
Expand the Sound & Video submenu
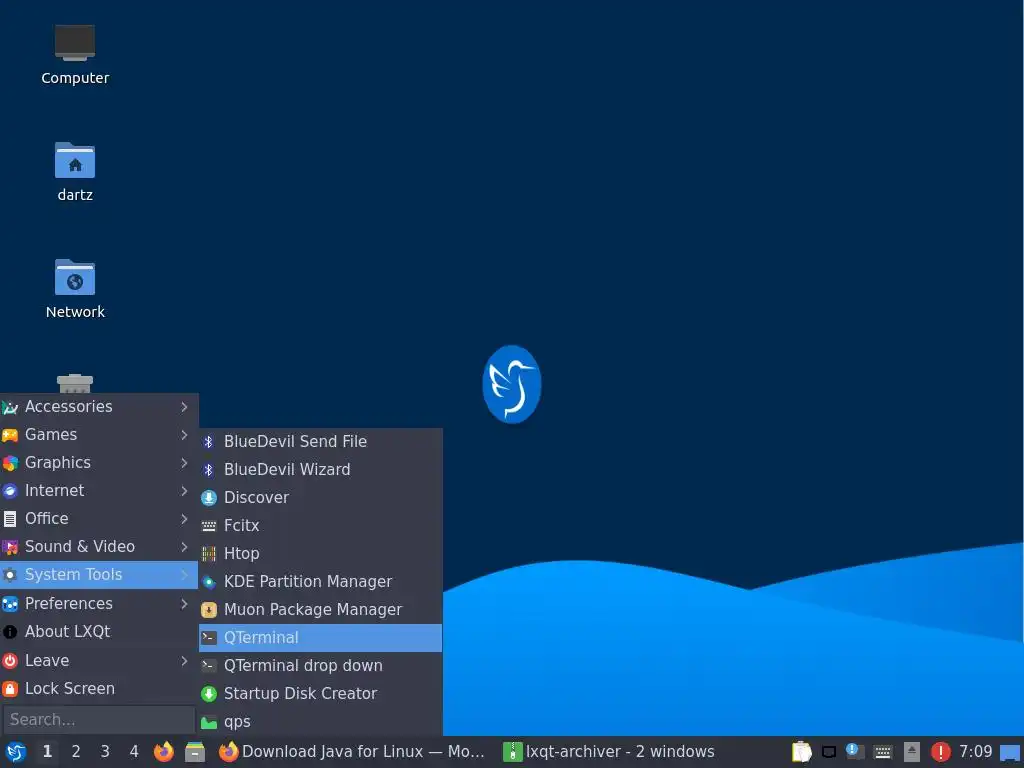pyautogui.click(x=99, y=547)
